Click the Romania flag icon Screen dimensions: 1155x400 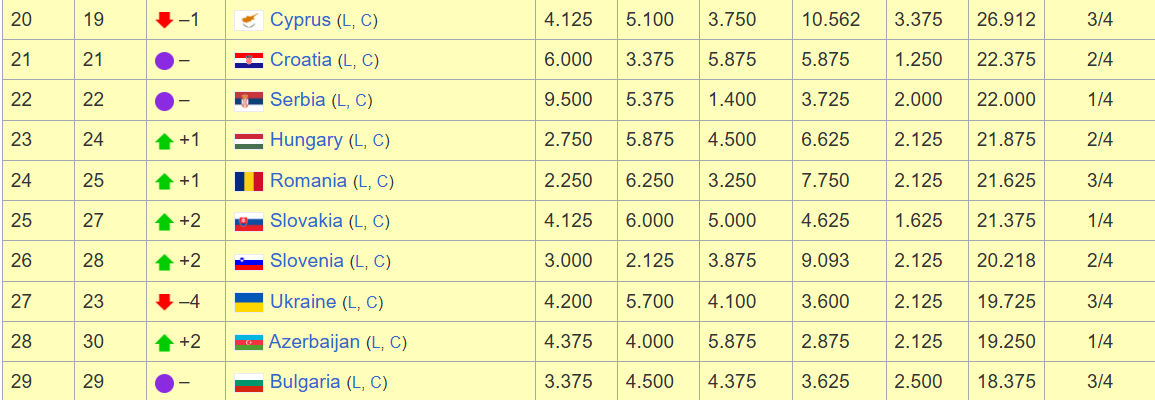tap(248, 181)
